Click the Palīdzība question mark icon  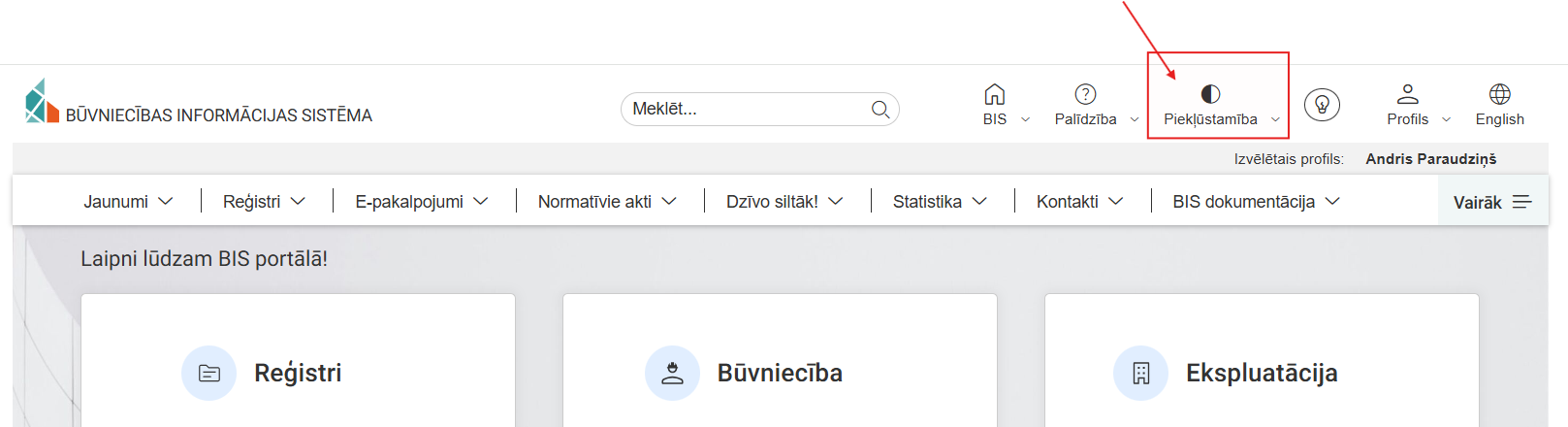coord(1085,94)
